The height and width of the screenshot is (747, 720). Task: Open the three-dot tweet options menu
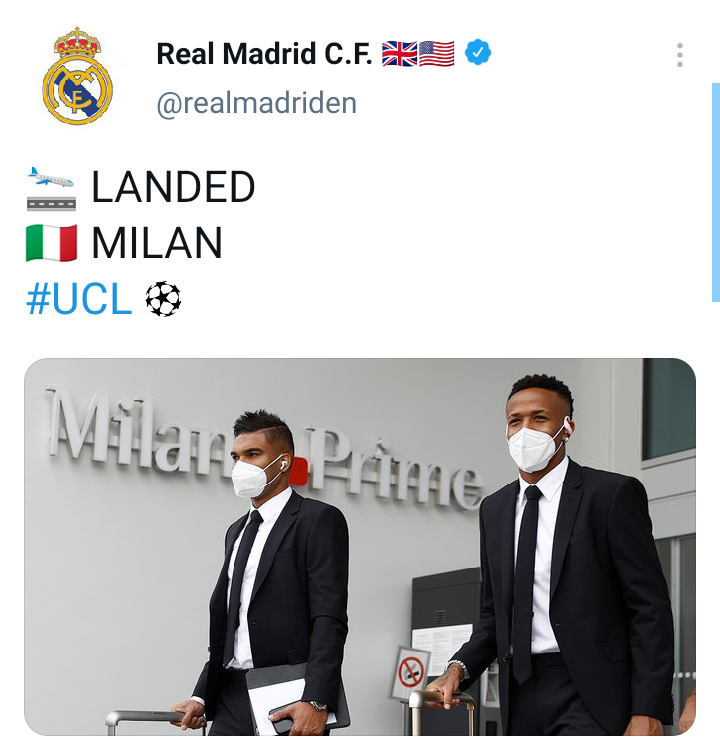(680, 55)
